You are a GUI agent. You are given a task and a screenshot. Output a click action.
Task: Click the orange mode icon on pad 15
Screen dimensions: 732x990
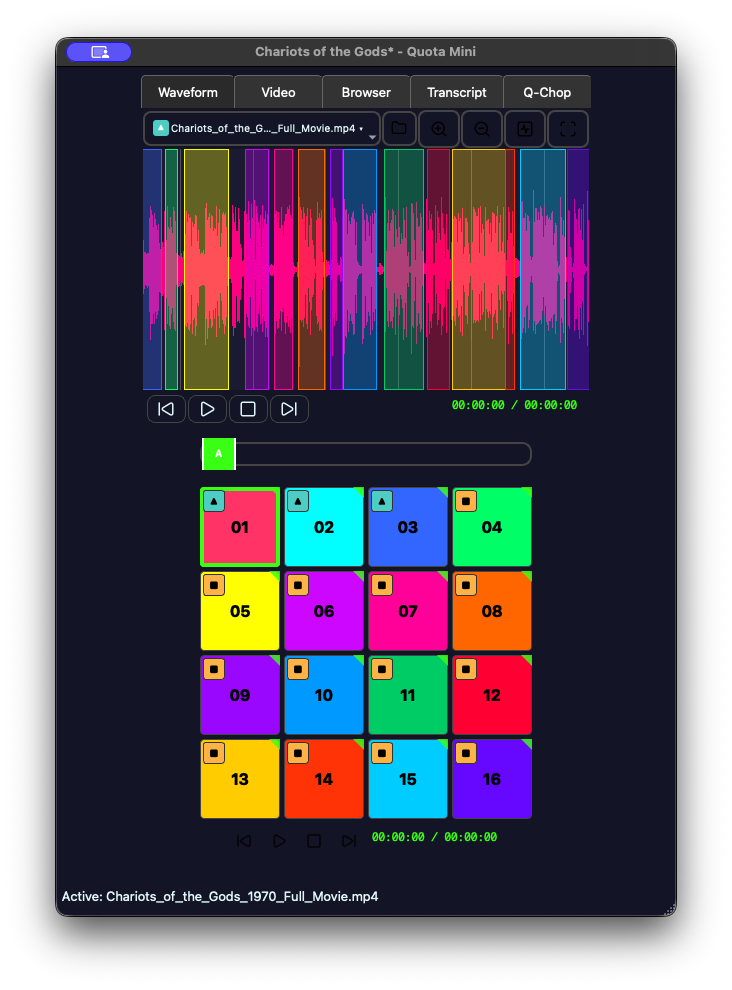[x=382, y=753]
